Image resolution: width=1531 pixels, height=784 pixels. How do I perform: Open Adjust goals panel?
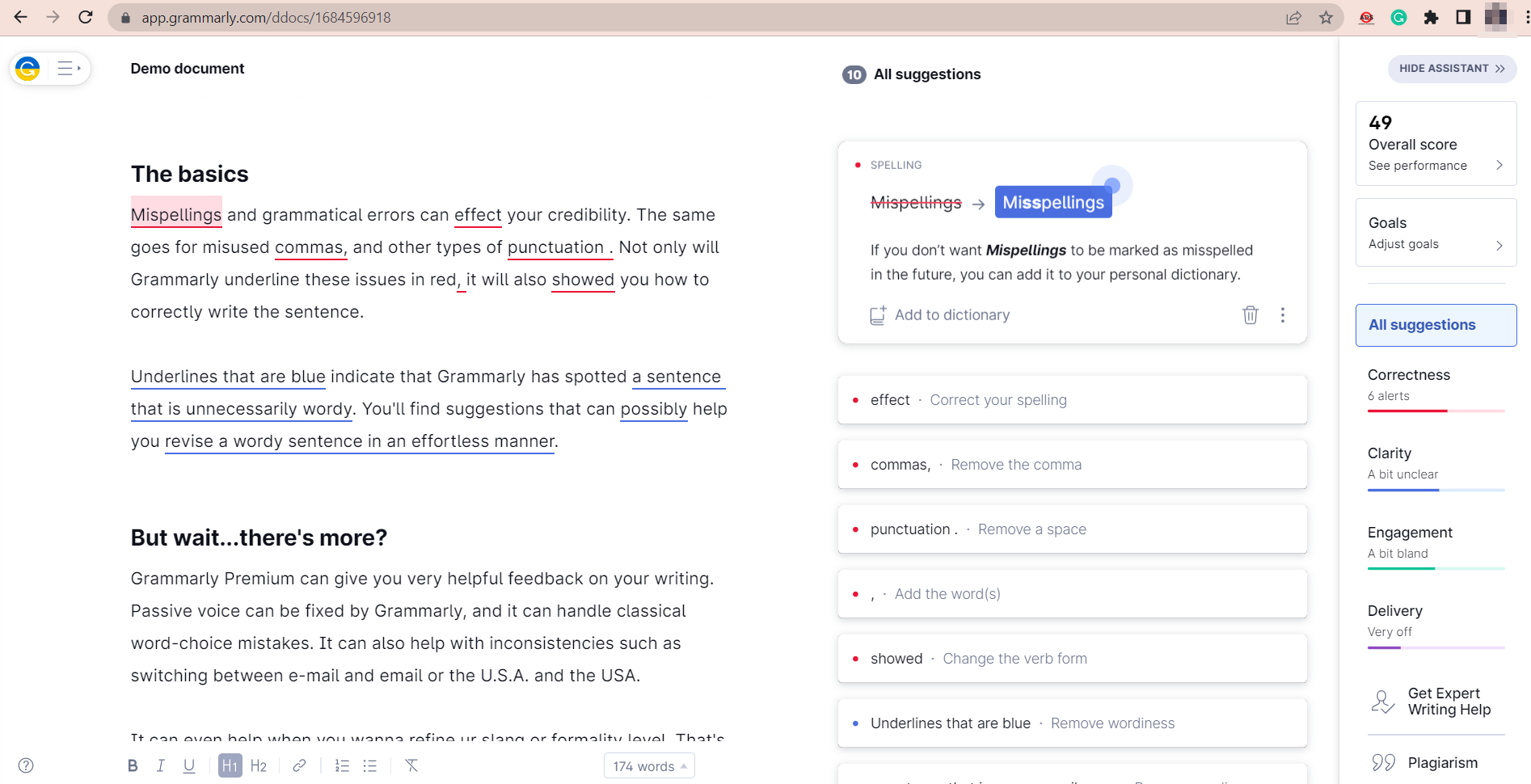tap(1436, 233)
